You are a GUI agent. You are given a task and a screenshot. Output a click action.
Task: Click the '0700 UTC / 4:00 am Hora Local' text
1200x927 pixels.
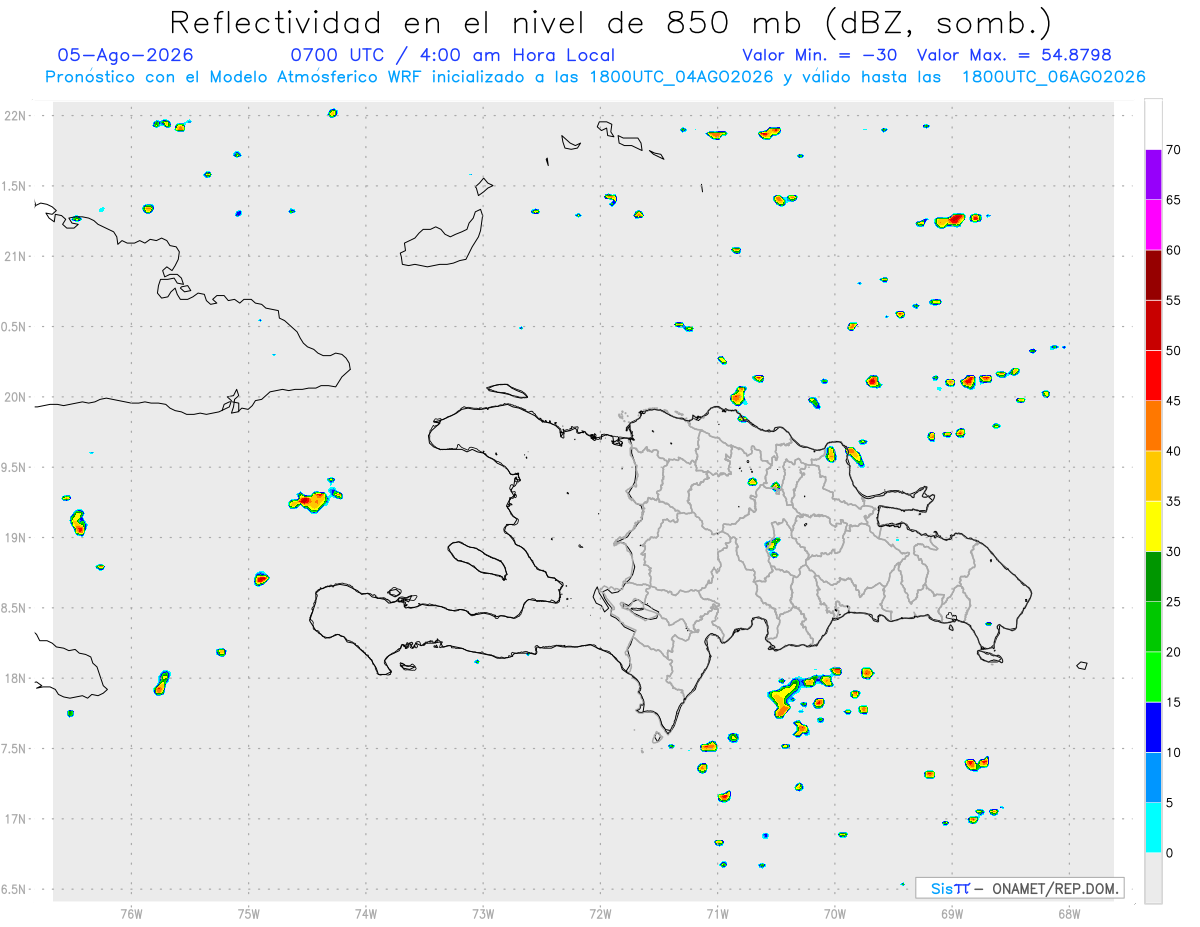tap(453, 55)
